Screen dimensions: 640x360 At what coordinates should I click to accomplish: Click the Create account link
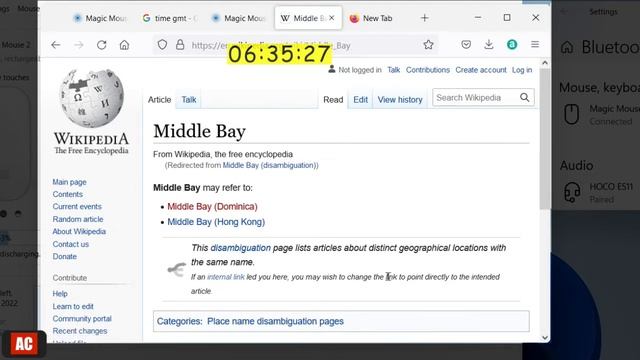pyautogui.click(x=481, y=70)
